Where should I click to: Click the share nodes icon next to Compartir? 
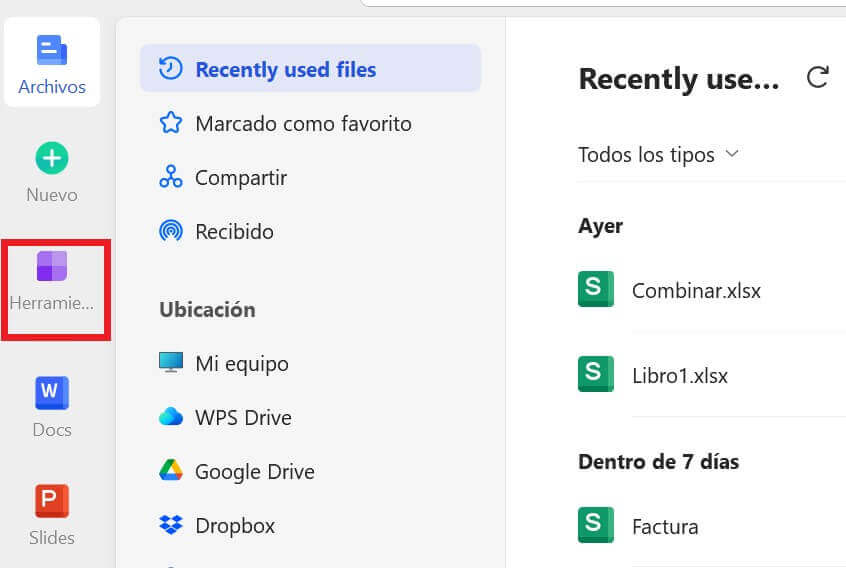click(171, 176)
